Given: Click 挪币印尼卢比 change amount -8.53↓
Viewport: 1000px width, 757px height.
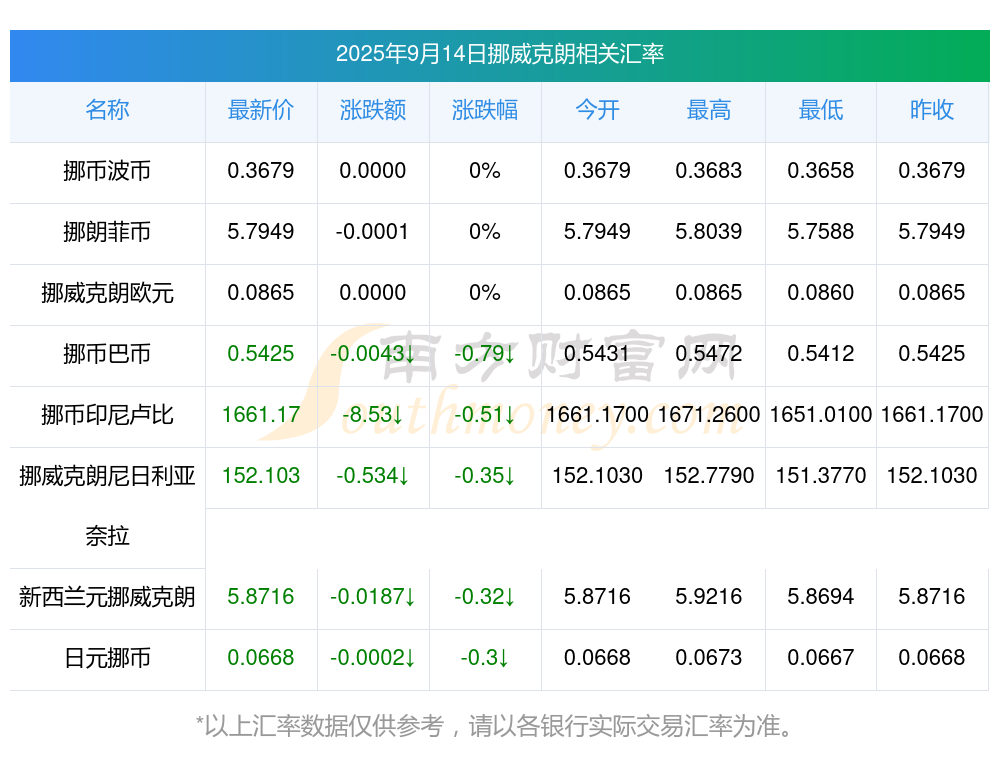Looking at the screenshot, I should coord(372,415).
